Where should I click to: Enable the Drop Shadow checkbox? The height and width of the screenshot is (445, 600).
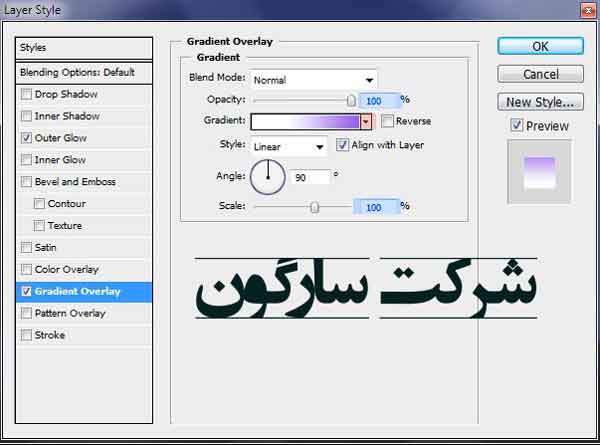coord(26,94)
